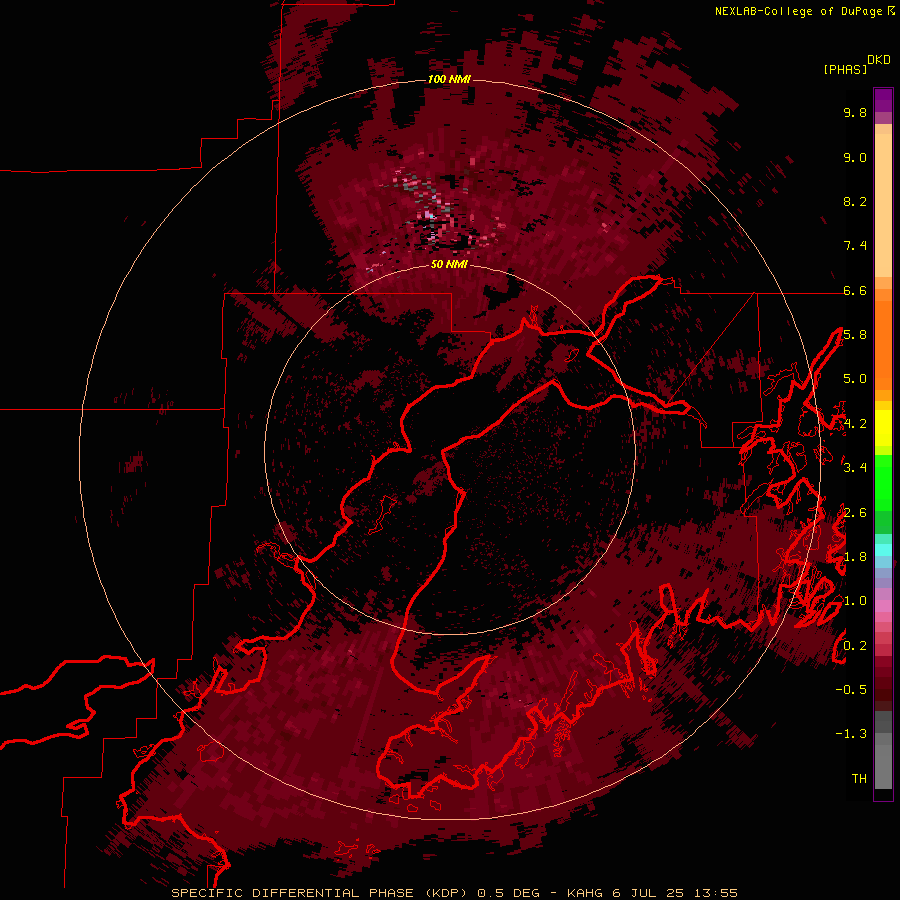The image size is (900, 900).
Task: Select the 5.8 value on color scale
Action: click(x=855, y=335)
